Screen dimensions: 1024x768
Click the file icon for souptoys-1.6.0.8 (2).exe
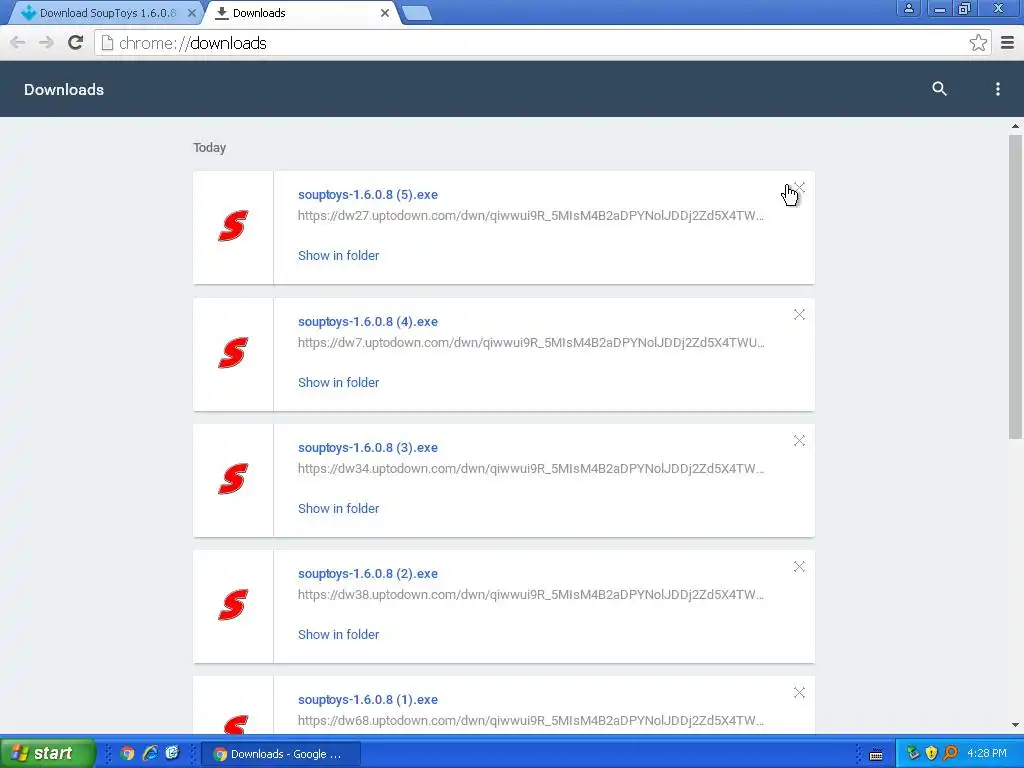pos(233,605)
